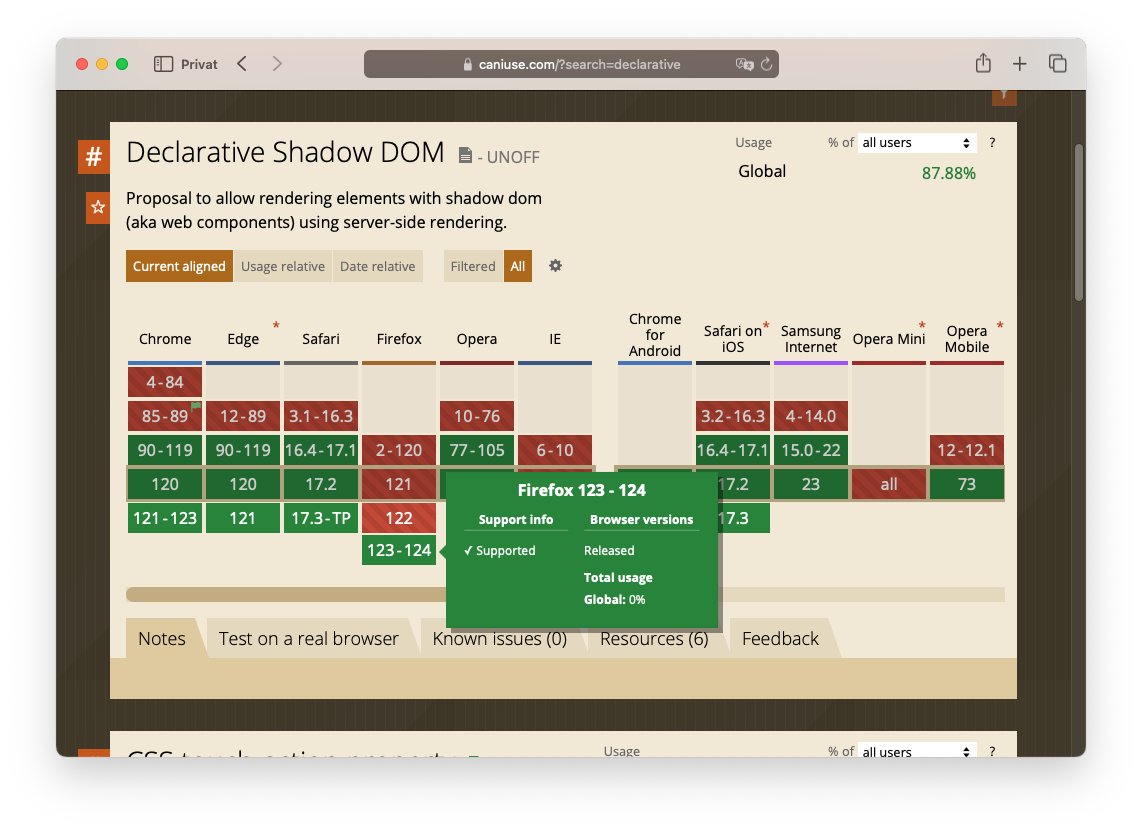This screenshot has height=831, width=1142.
Task: Select Edge 121 version cell
Action: (x=243, y=518)
